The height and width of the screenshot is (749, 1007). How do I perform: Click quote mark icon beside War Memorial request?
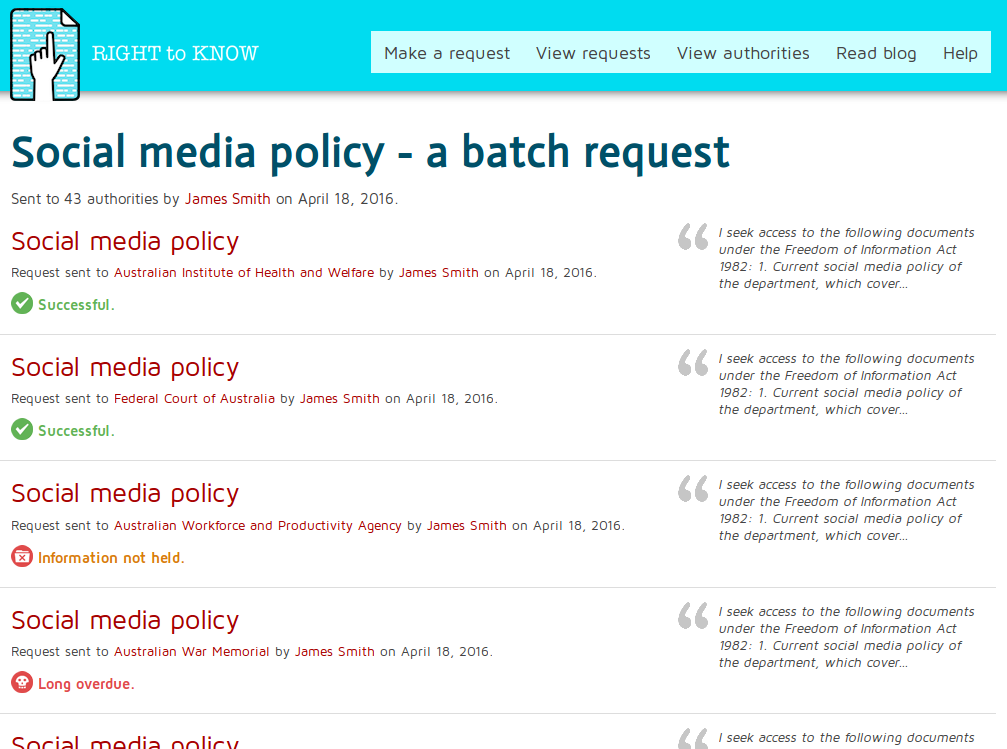[x=693, y=615]
